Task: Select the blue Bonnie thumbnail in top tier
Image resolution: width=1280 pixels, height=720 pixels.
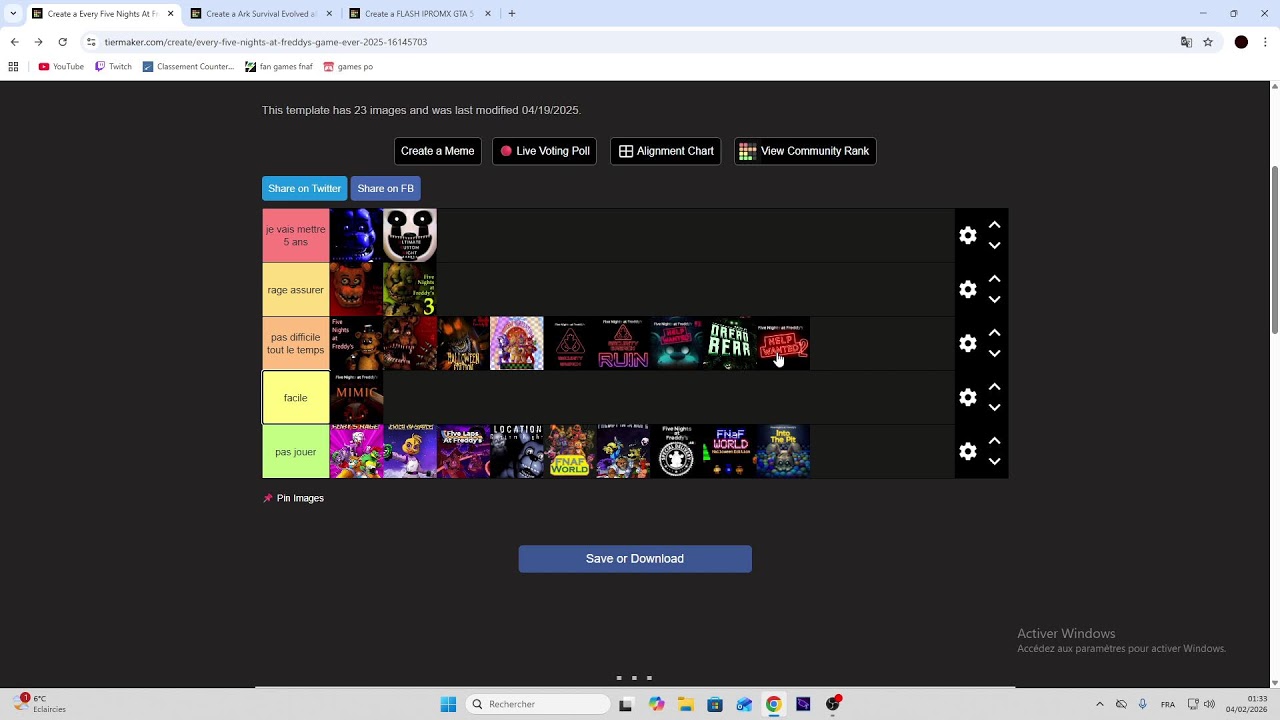Action: pos(356,236)
